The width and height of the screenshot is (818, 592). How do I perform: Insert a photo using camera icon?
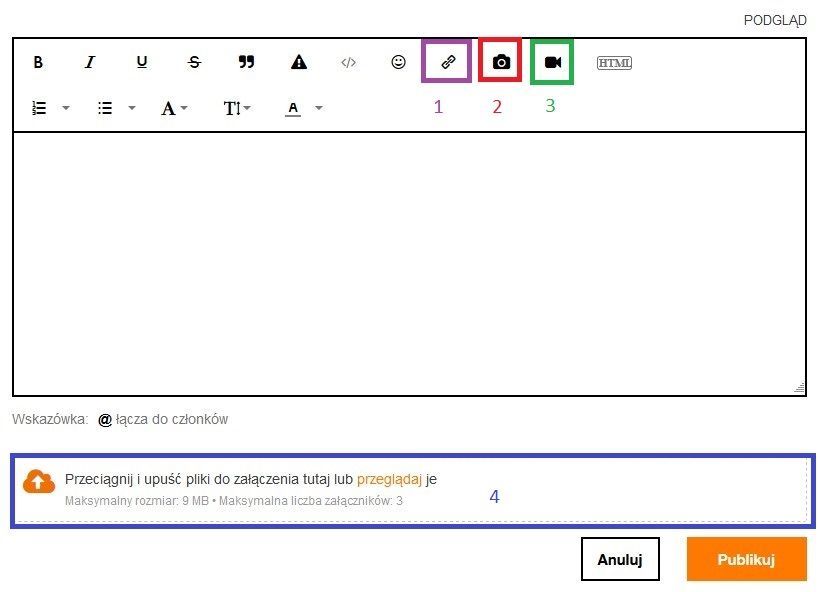[501, 62]
